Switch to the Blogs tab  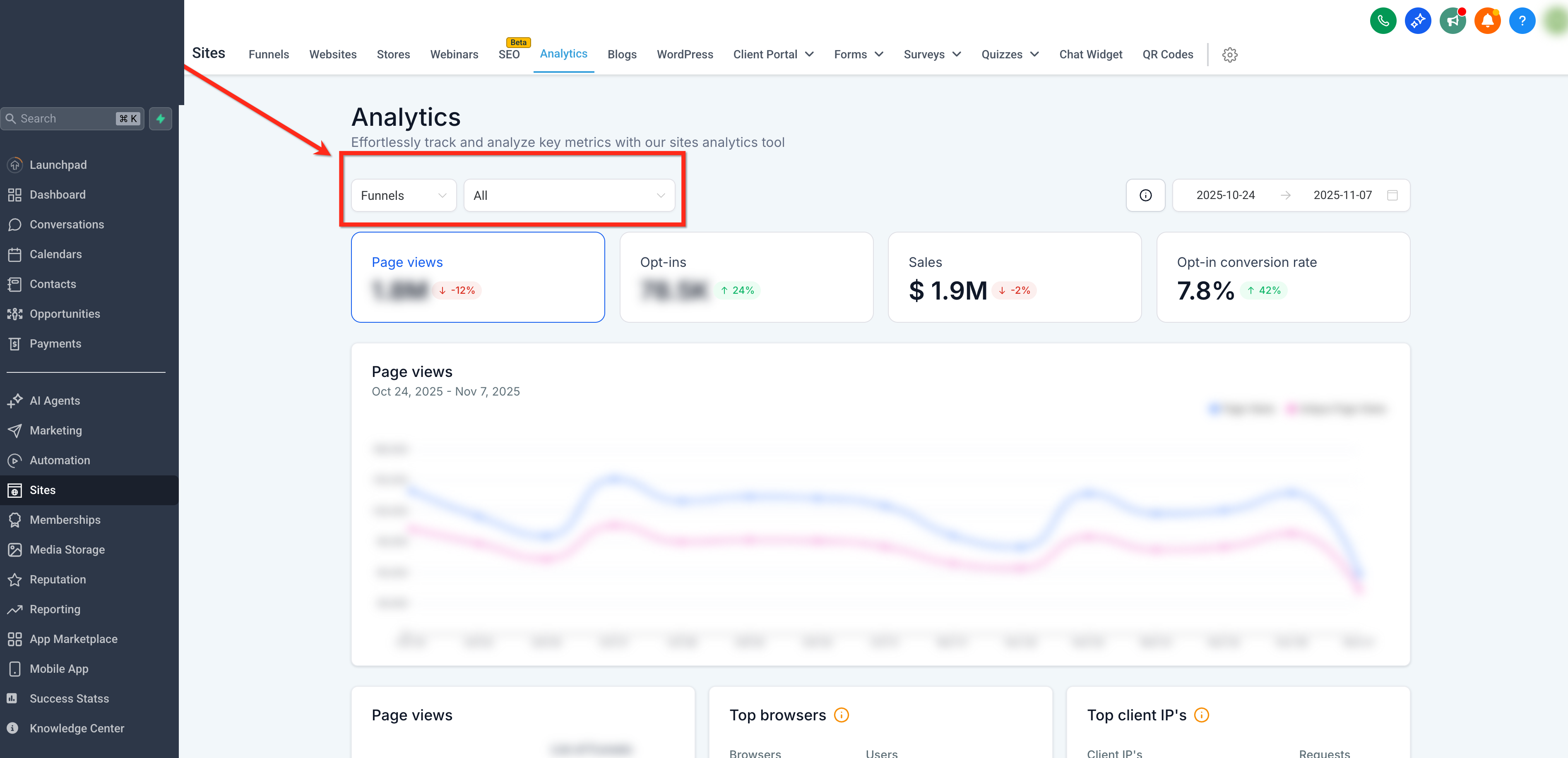pos(621,55)
